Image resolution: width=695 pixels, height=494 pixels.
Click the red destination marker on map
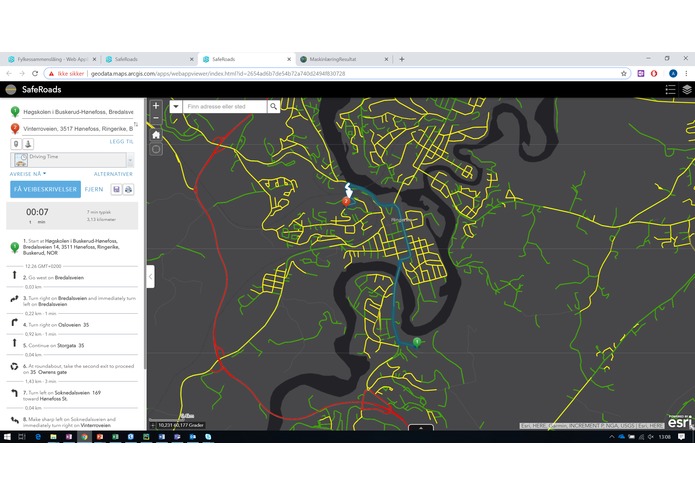[x=346, y=202]
